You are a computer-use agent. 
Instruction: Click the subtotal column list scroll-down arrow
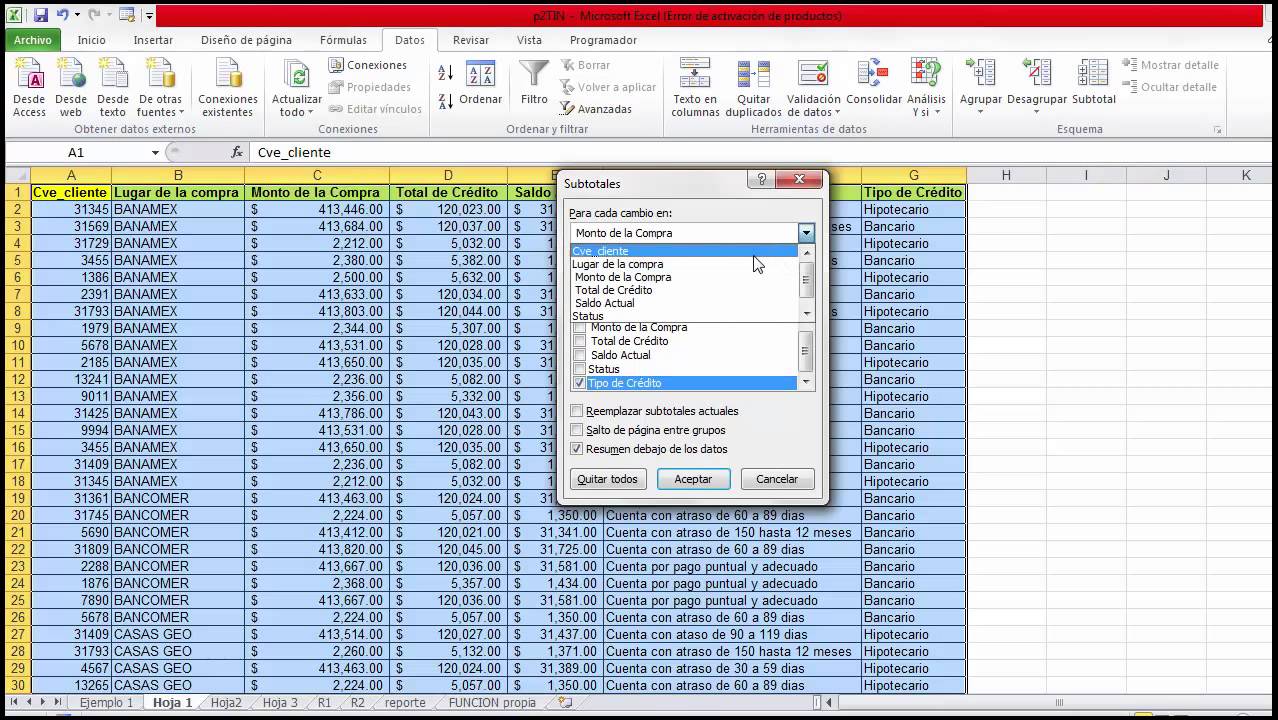(x=806, y=383)
